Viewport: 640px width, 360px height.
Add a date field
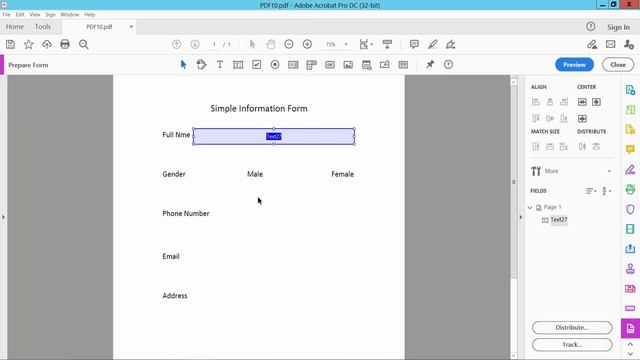pos(367,64)
